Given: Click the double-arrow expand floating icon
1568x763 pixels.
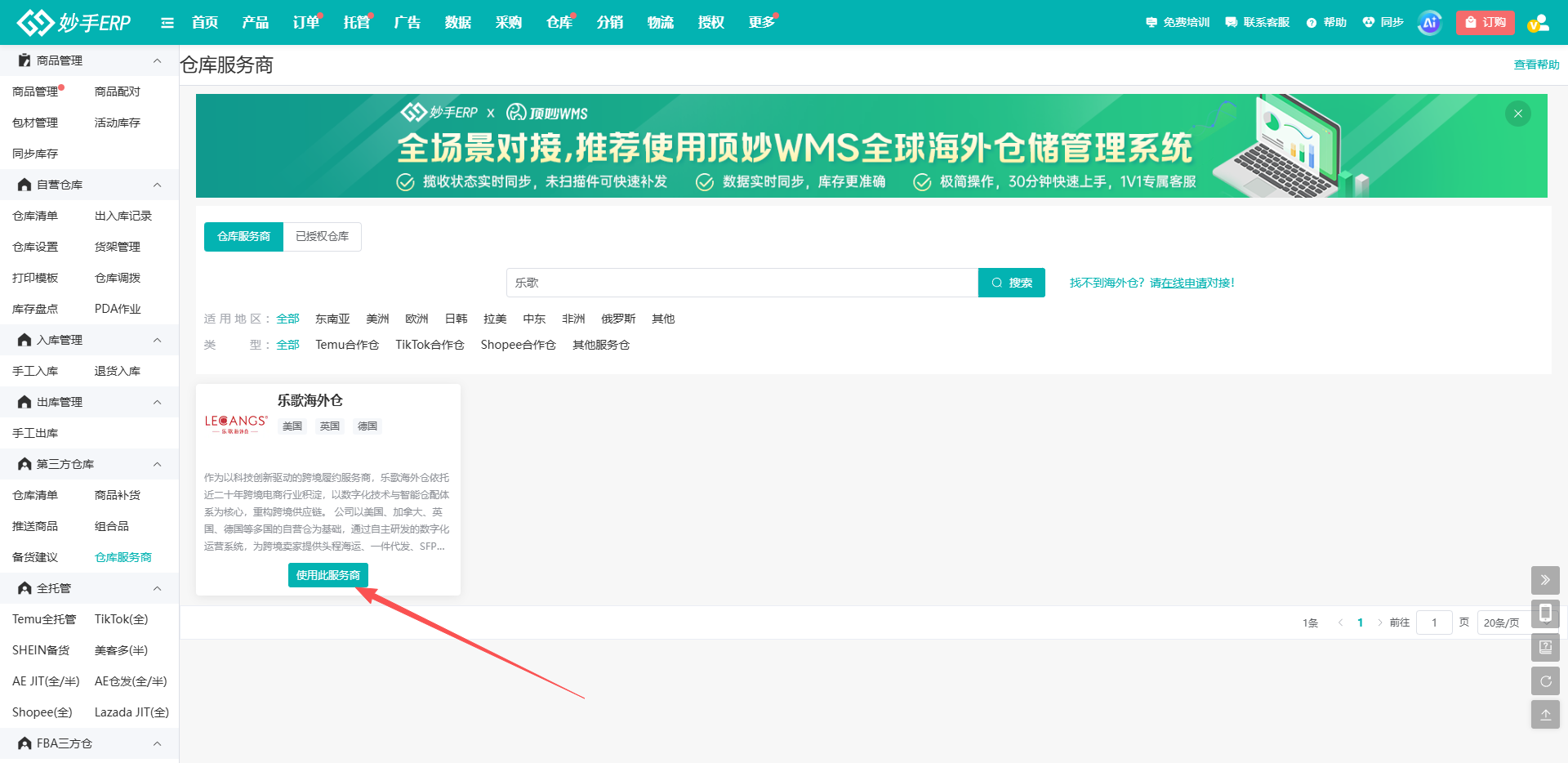Looking at the screenshot, I should pos(1545,580).
